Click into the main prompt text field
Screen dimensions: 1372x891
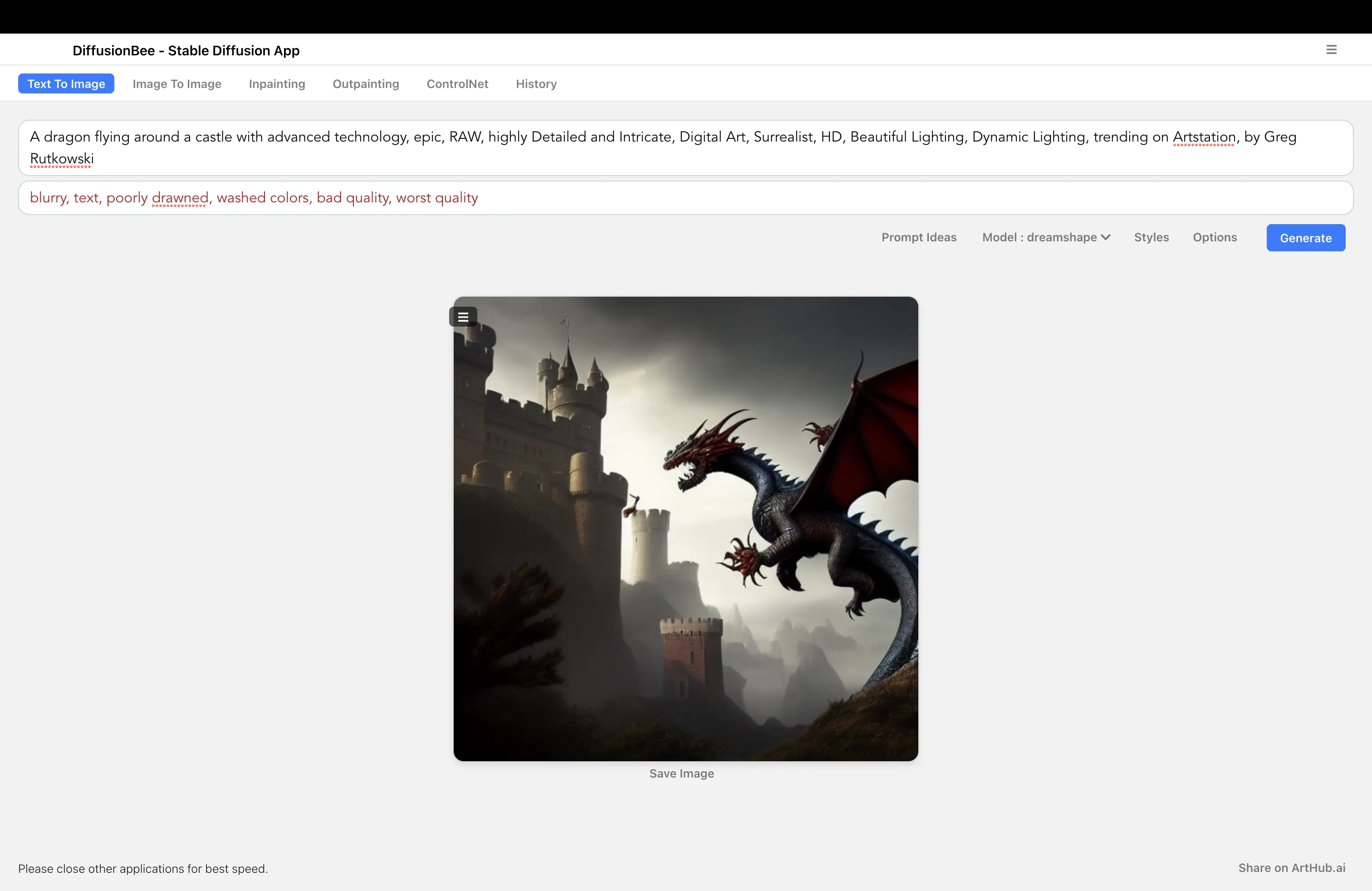point(686,147)
